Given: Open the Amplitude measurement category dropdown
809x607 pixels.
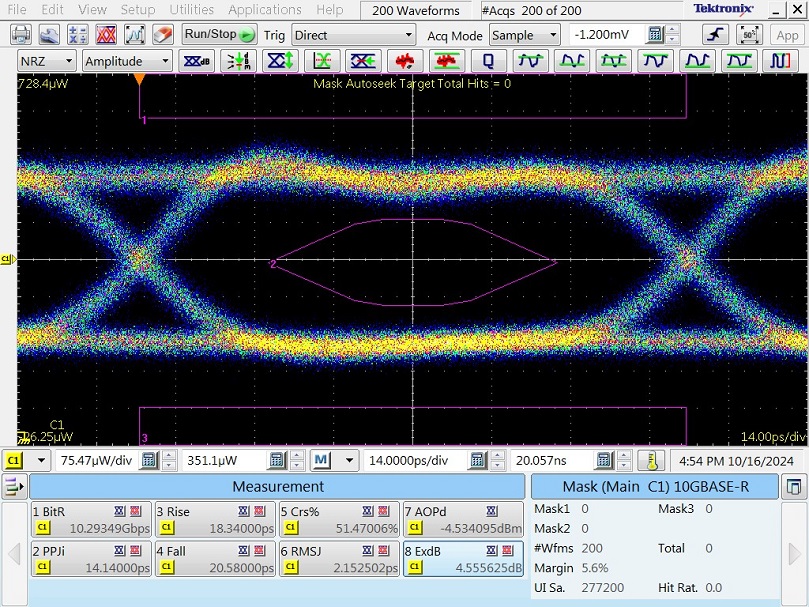Looking at the screenshot, I should [126, 61].
